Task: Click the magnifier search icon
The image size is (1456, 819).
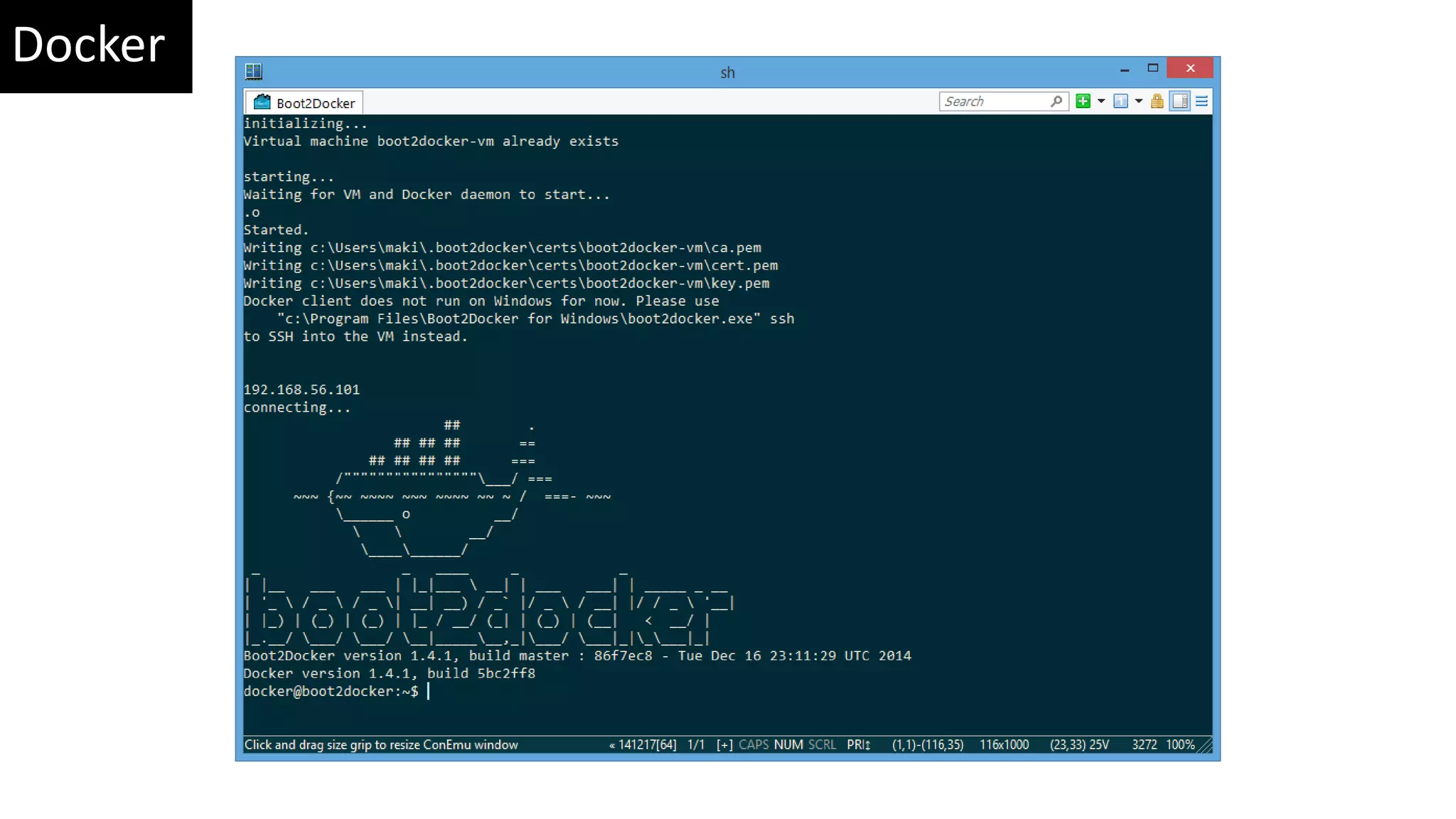Action: [x=1057, y=102]
